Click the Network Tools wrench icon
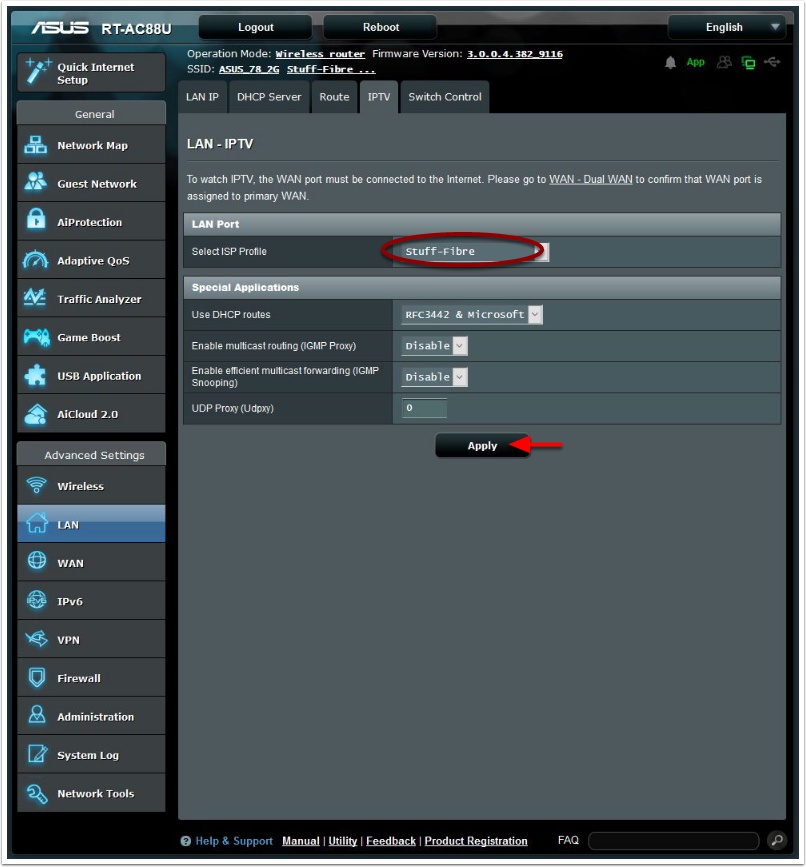Viewport: 806px width, 867px height. [x=37, y=793]
